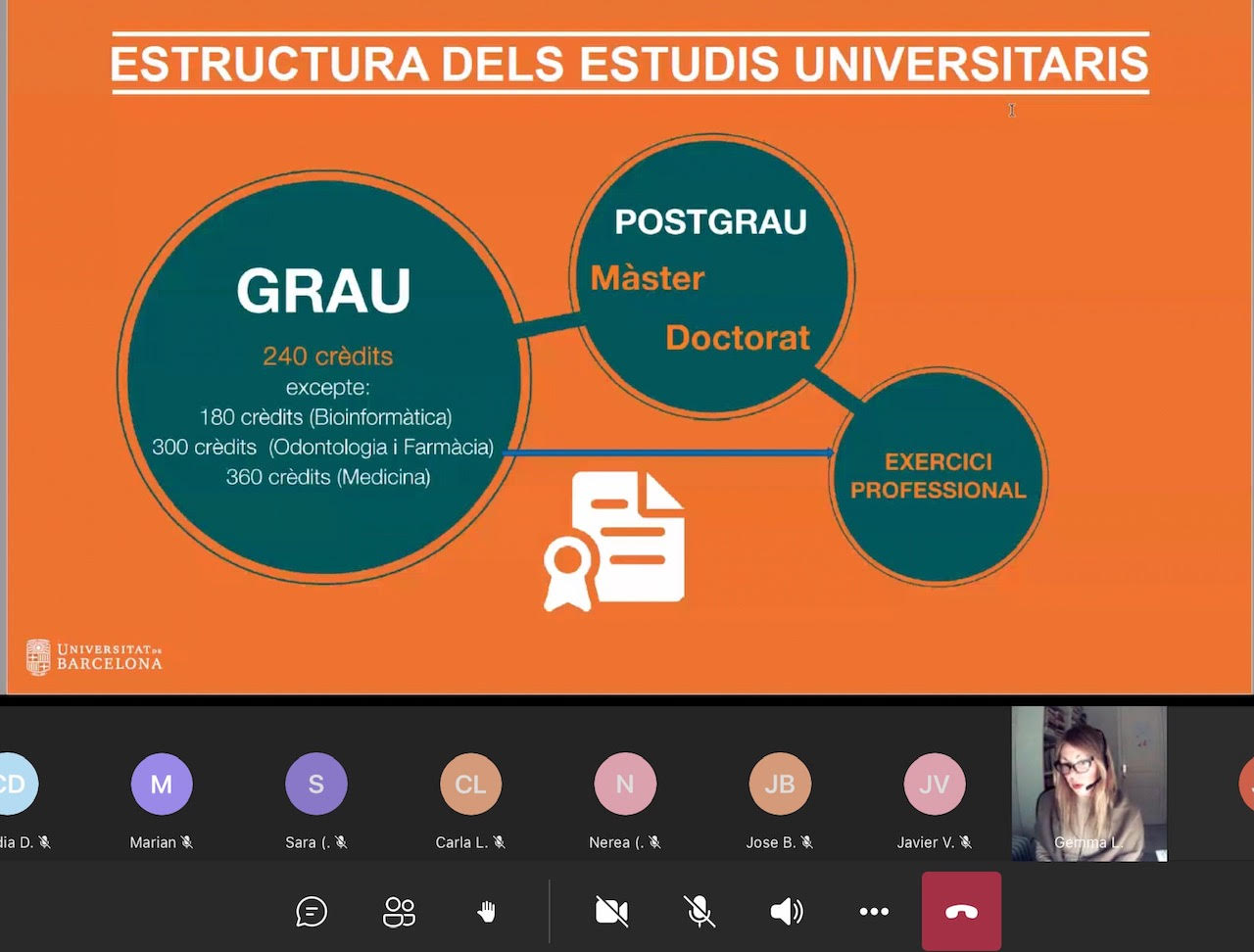Select Marian's participant avatar

[x=162, y=785]
